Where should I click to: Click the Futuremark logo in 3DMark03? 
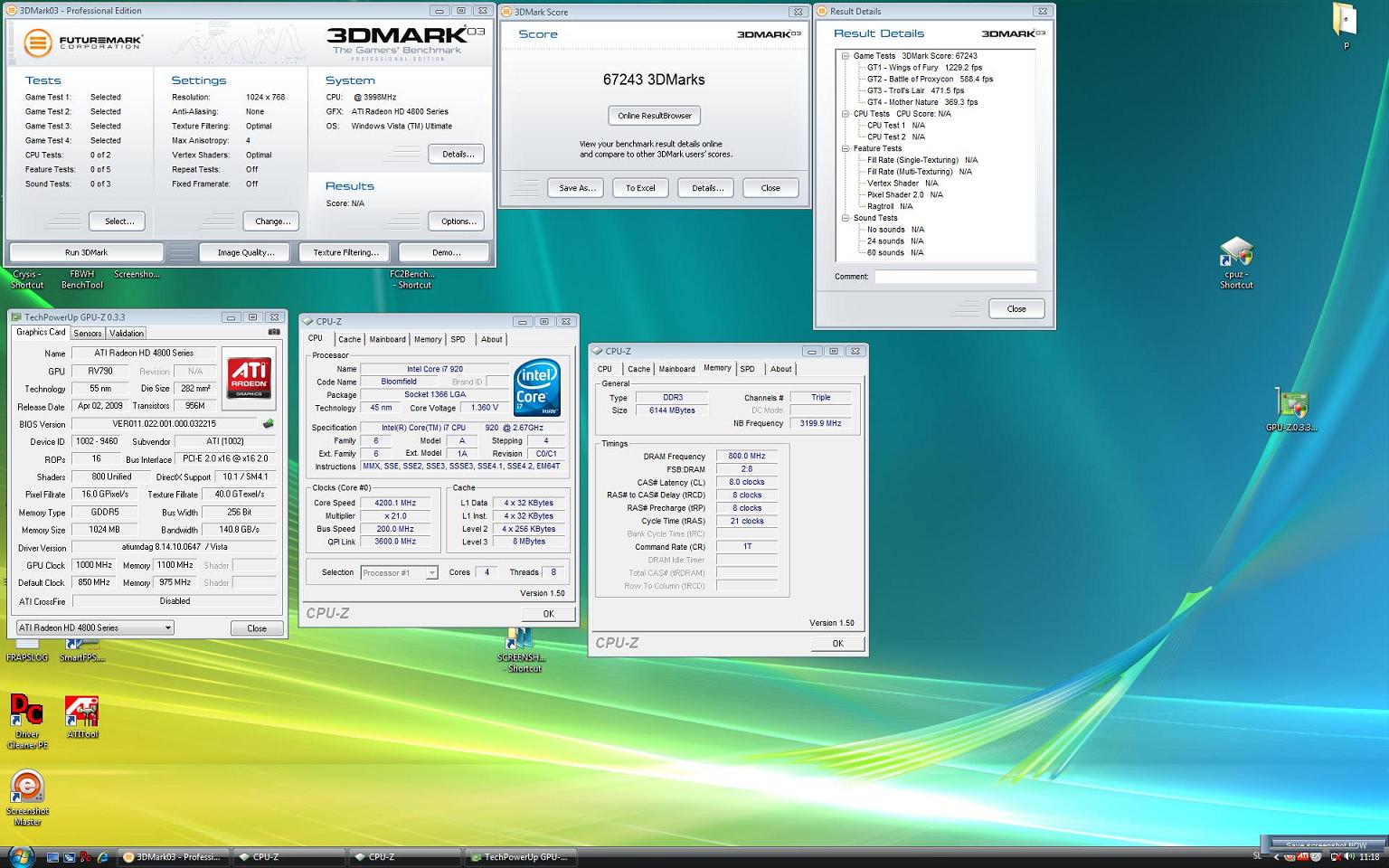tap(83, 42)
